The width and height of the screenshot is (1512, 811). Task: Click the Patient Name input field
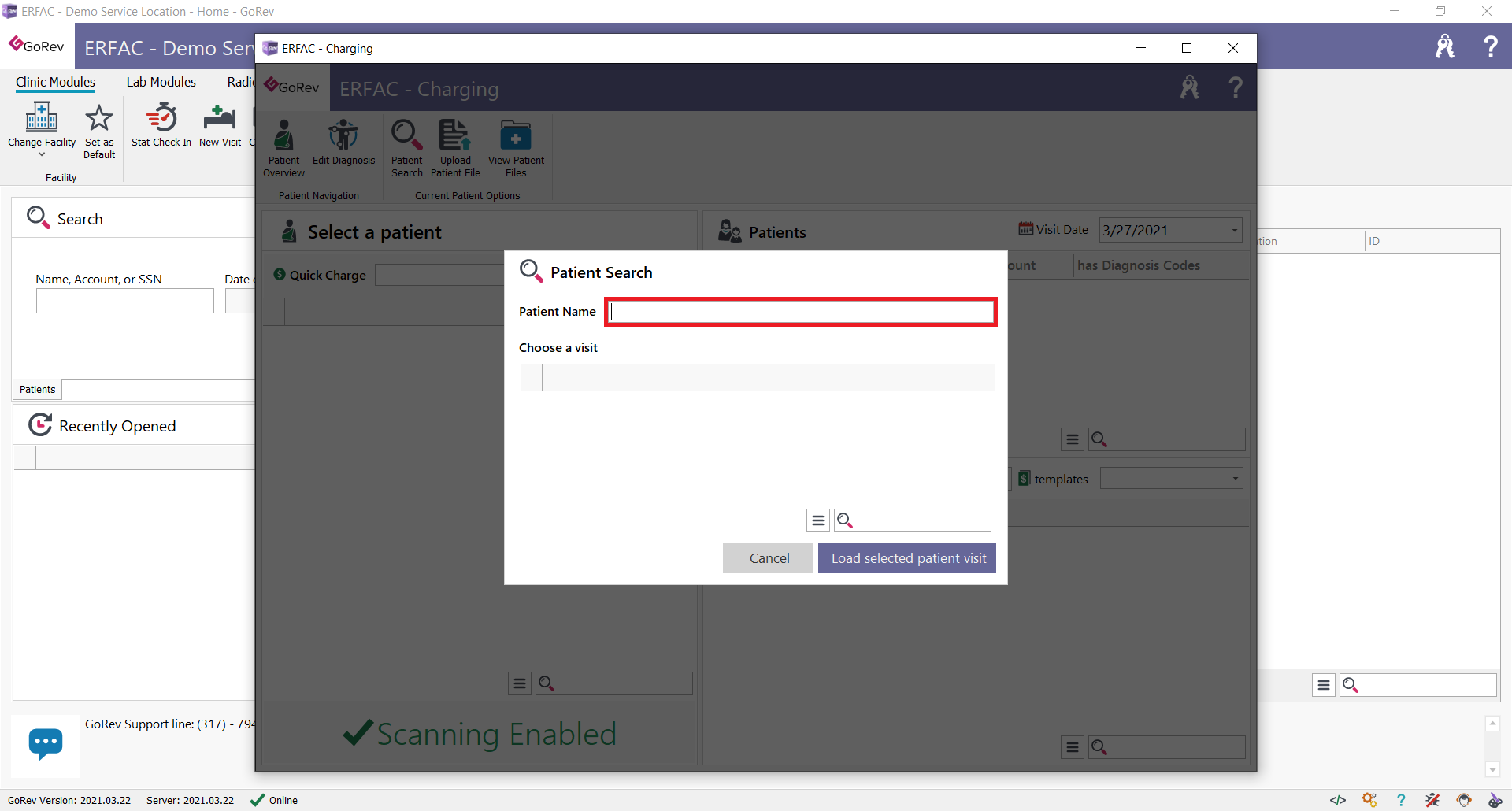pyautogui.click(x=800, y=312)
